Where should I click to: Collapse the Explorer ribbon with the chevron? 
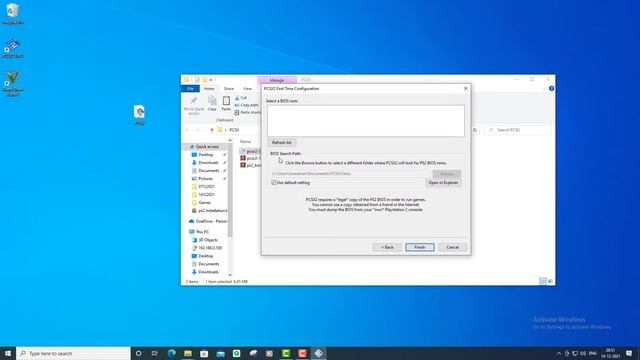[544, 88]
